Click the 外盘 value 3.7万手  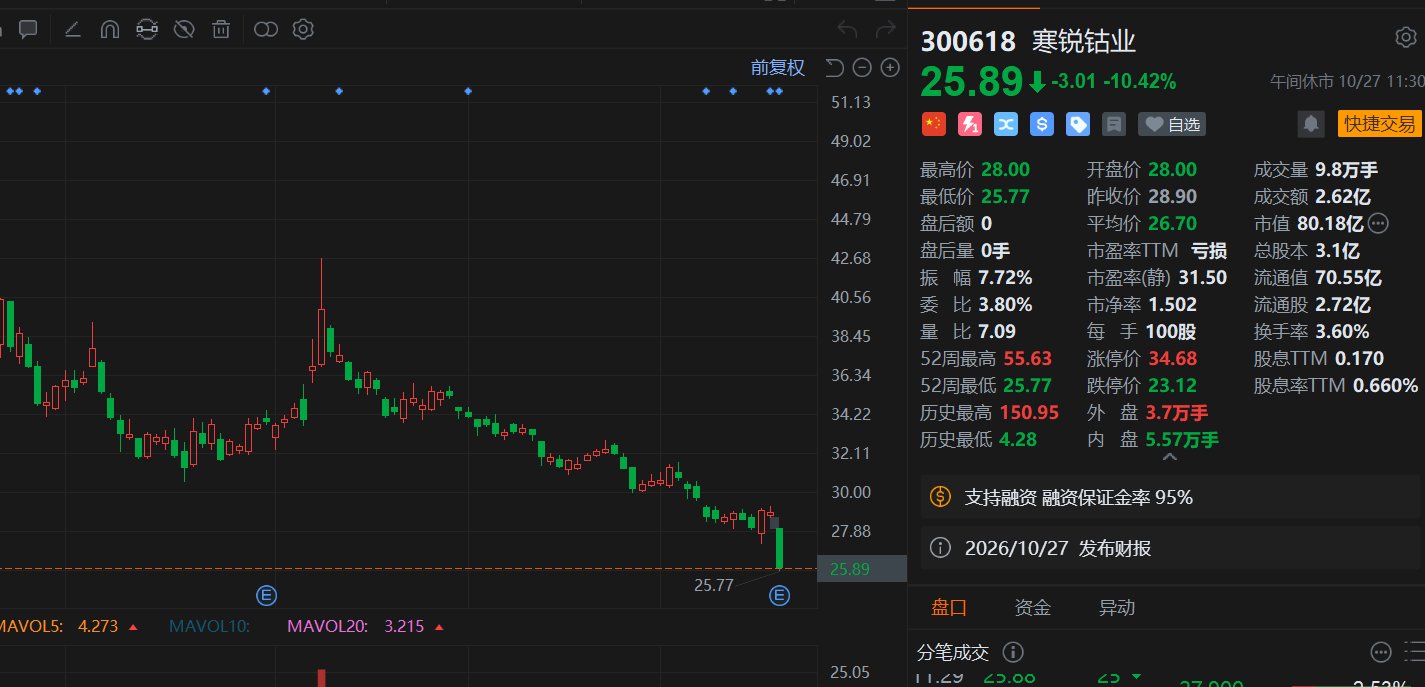pyautogui.click(x=1177, y=412)
